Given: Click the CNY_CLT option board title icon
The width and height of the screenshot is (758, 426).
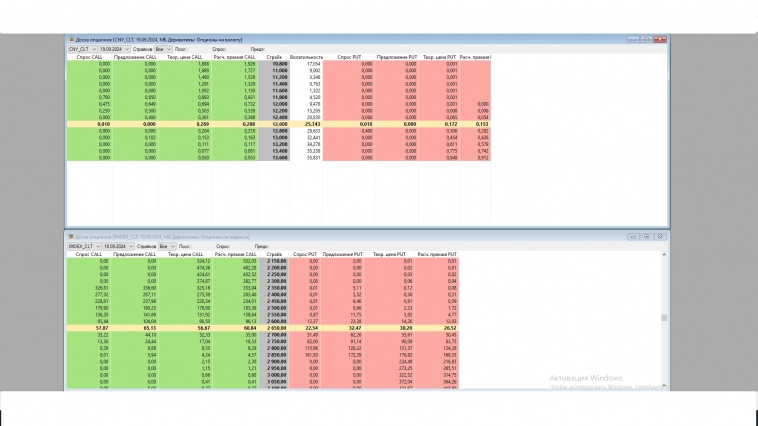Looking at the screenshot, I should (x=70, y=39).
